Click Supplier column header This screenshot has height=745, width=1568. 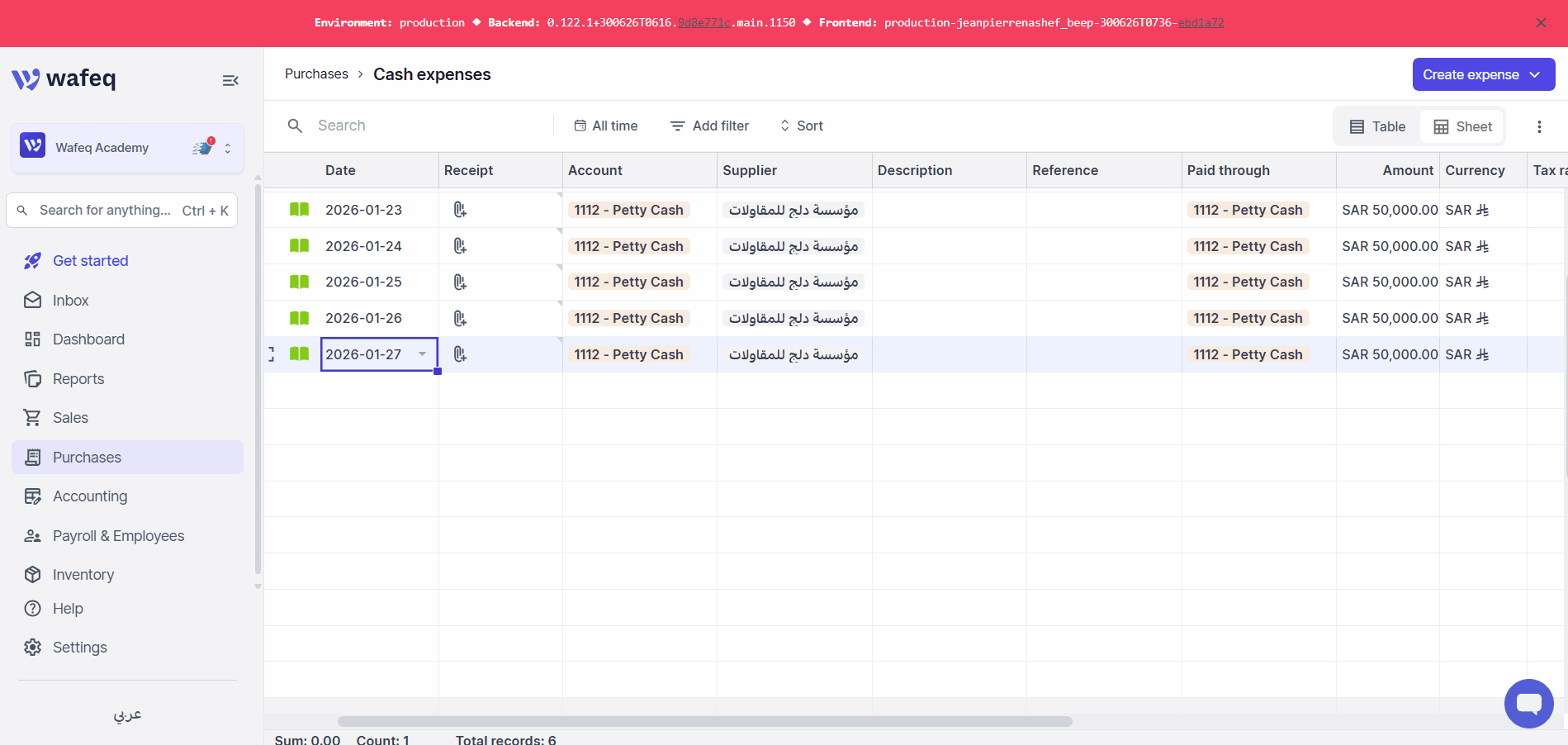pyautogui.click(x=794, y=170)
